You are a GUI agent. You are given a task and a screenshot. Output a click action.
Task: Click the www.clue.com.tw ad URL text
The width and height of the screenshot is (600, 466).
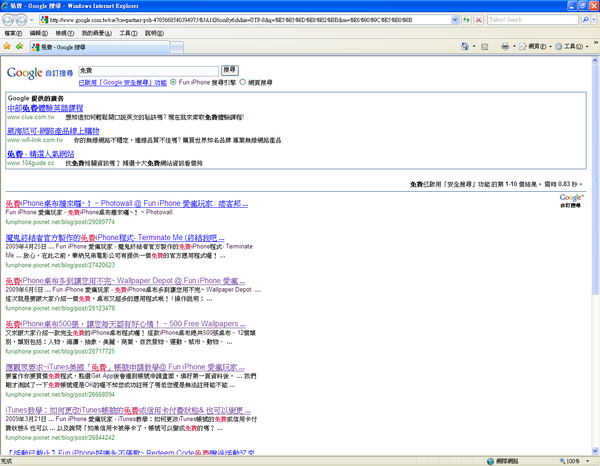click(31, 117)
